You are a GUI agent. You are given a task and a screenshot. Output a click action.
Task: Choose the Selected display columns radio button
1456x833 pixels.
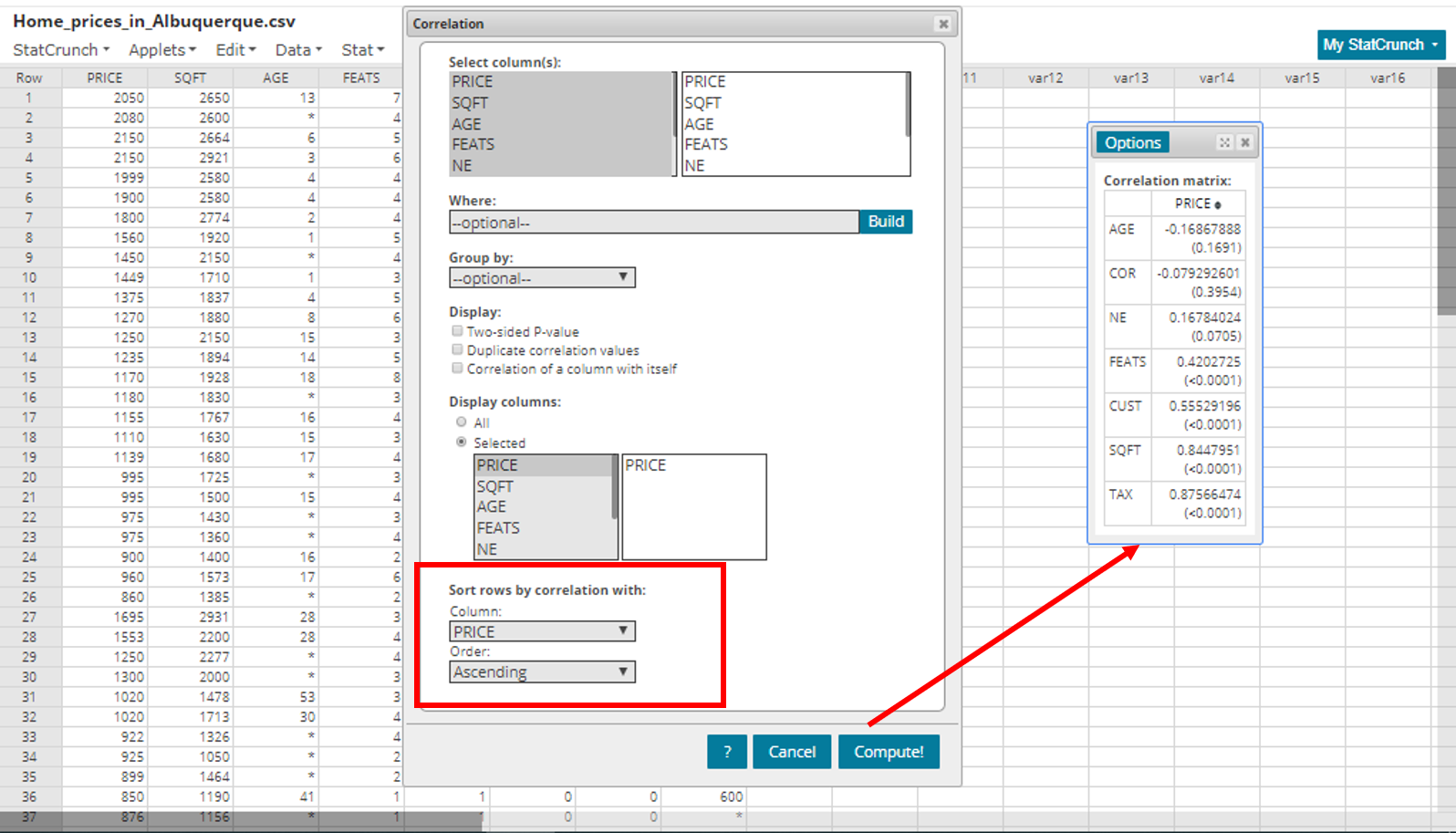tap(462, 443)
